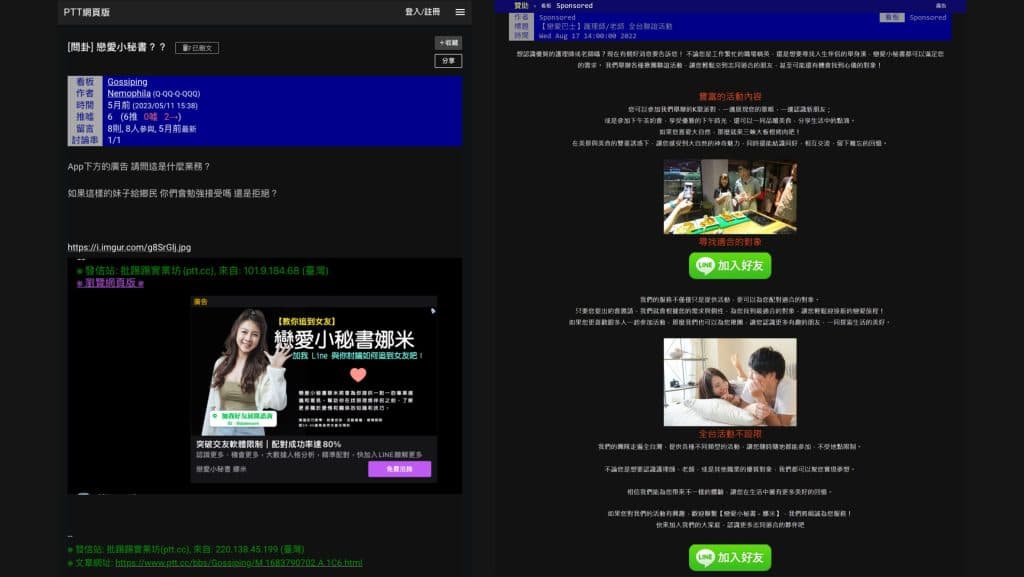Click the top green LINE 加入好友 button
The image size is (1024, 577).
click(730, 265)
